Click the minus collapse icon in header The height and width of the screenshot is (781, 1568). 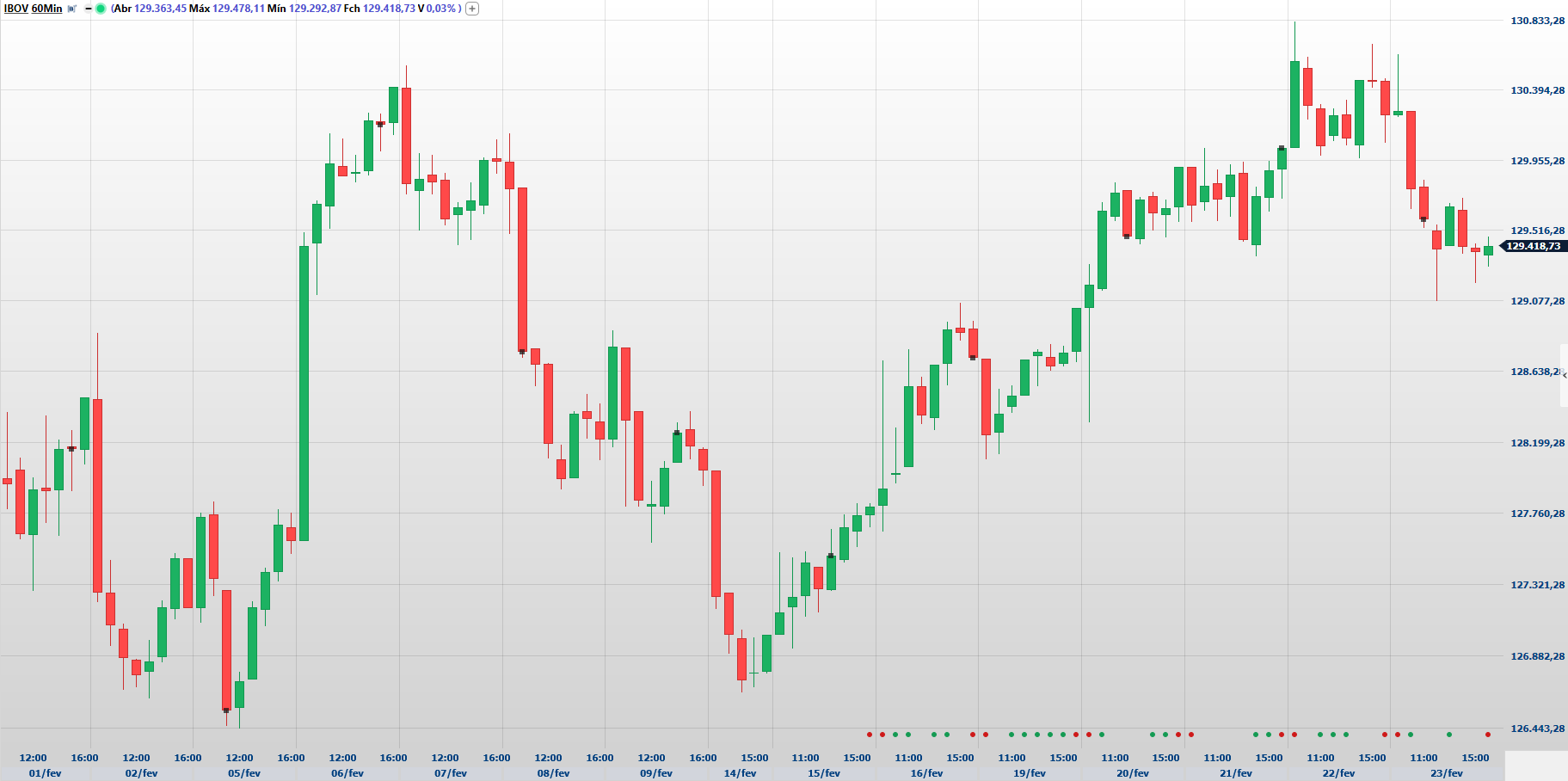88,9
